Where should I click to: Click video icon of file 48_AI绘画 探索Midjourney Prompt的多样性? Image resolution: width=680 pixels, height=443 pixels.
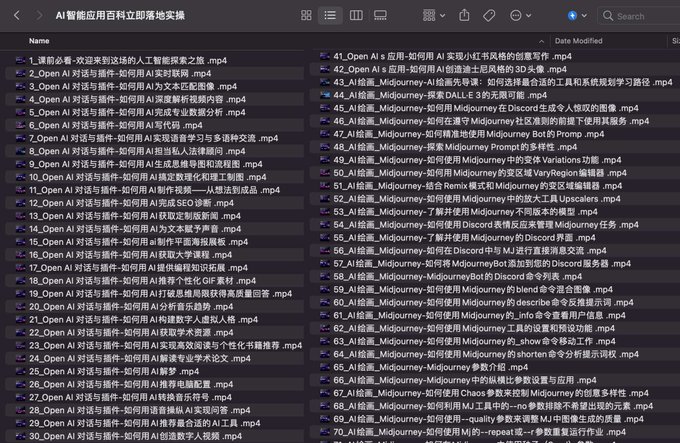(x=325, y=147)
